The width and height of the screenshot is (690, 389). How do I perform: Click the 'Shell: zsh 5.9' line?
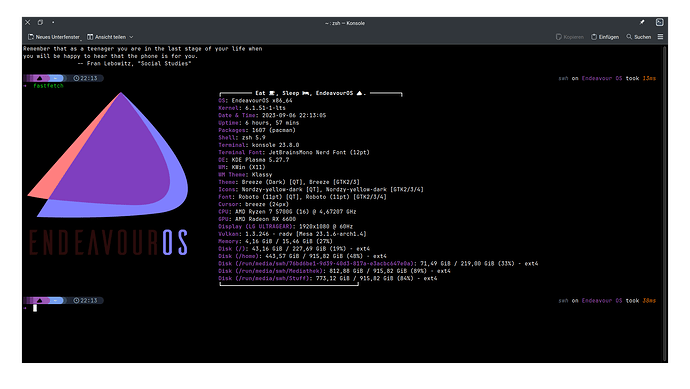click(242, 138)
